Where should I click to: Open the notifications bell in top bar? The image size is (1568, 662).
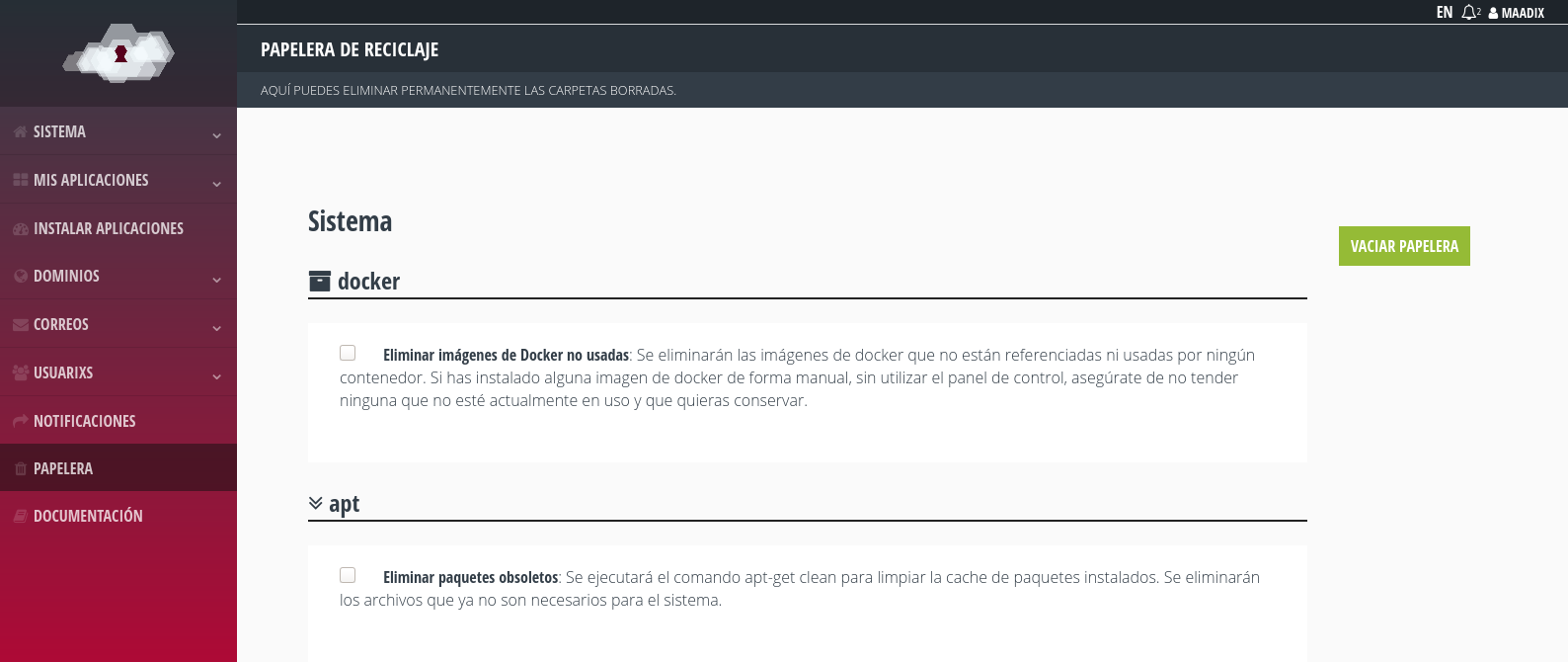1471,13
